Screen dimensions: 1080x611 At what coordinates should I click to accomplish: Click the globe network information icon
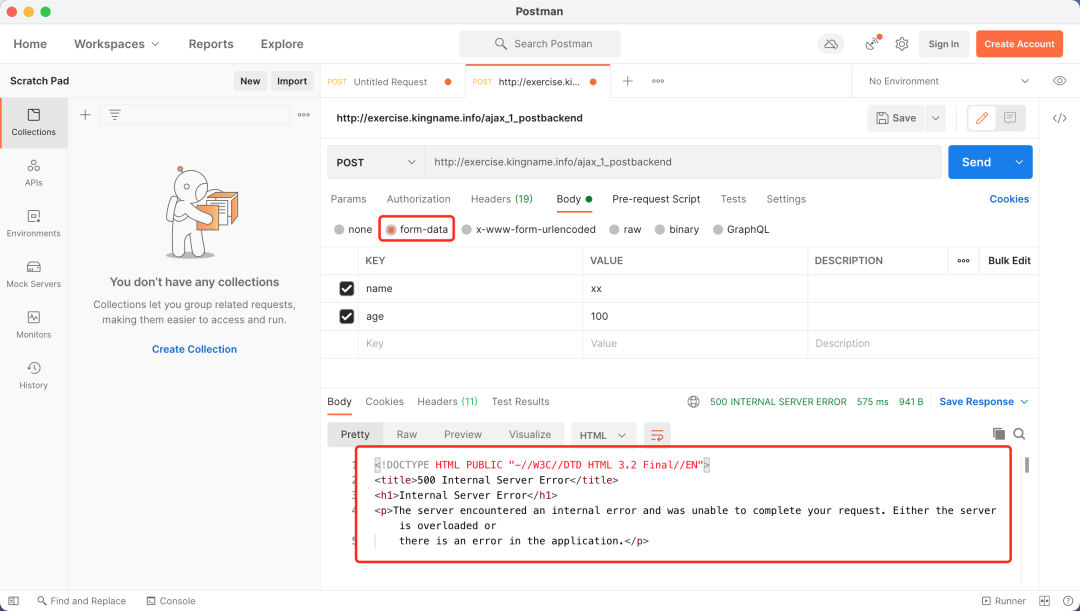(x=694, y=402)
